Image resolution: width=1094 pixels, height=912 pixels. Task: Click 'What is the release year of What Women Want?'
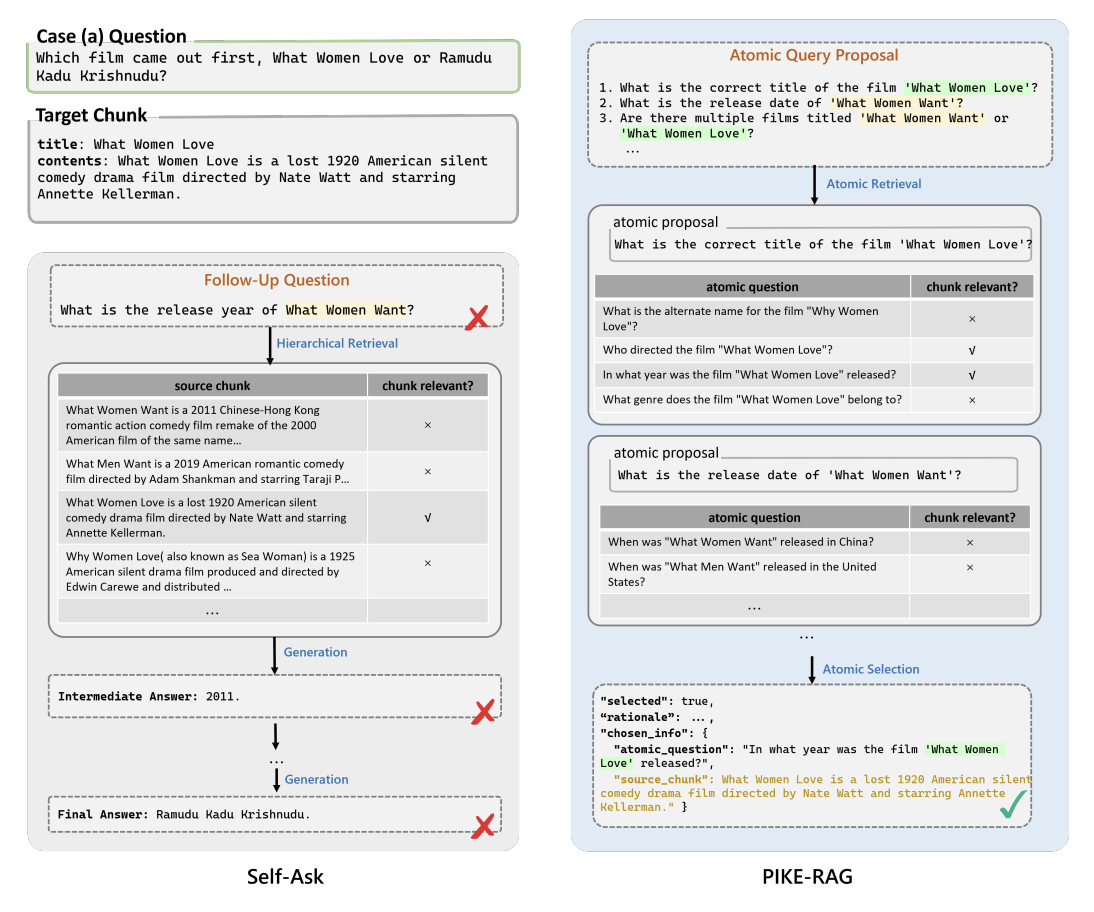[x=237, y=310]
